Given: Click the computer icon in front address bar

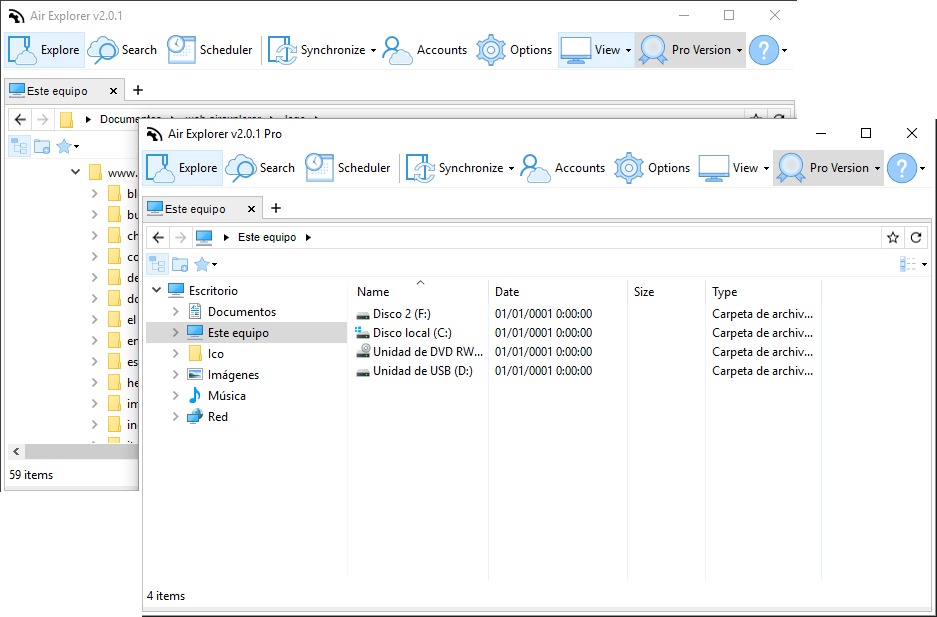Looking at the screenshot, I should click(204, 237).
